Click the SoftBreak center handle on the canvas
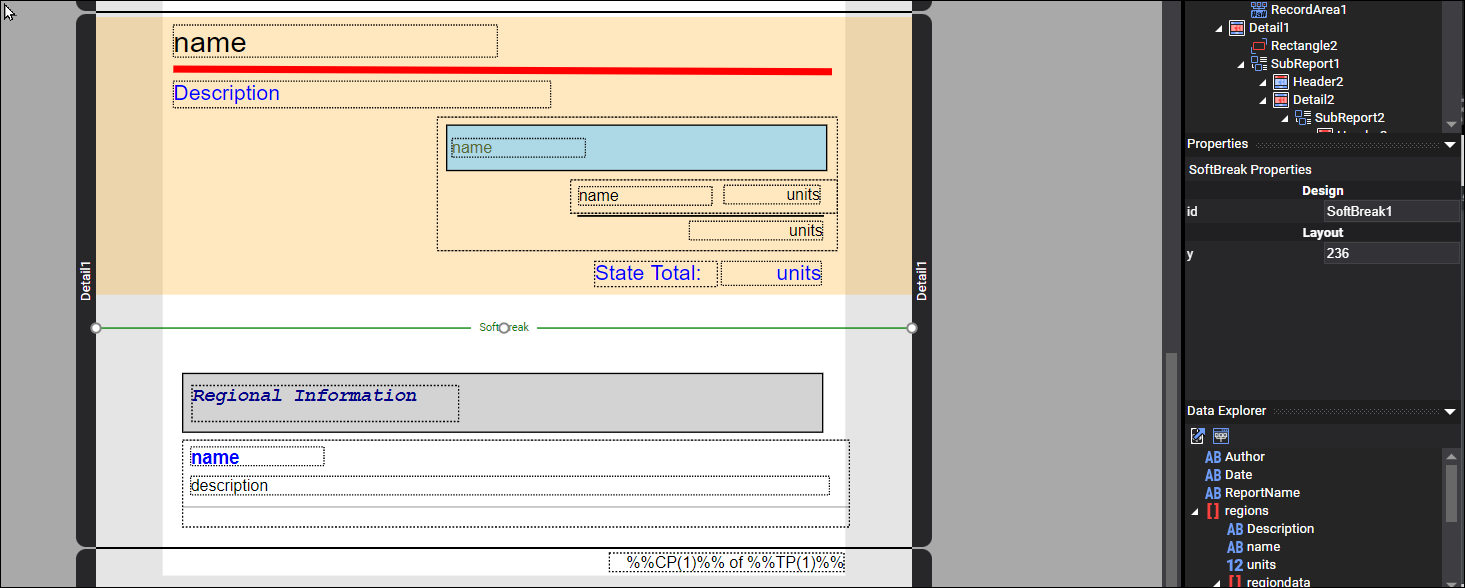 point(504,328)
